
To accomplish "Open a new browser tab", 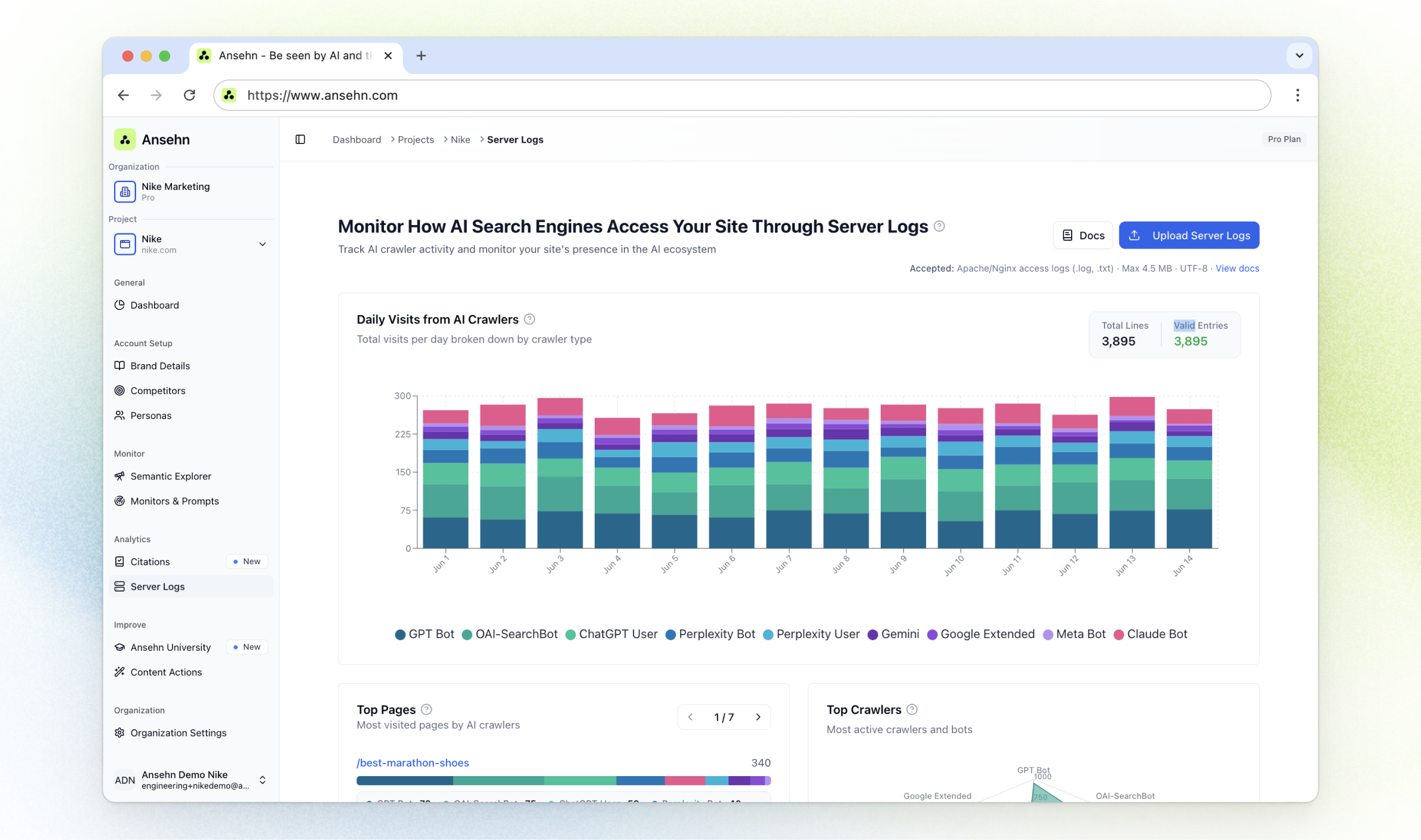I will pos(421,56).
